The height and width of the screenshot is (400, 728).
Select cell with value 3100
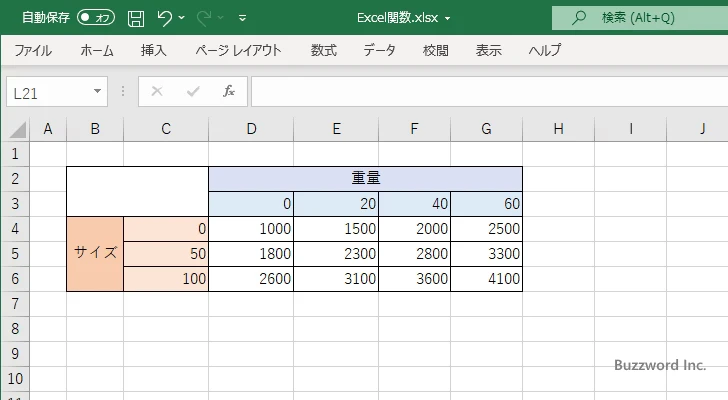coord(336,279)
